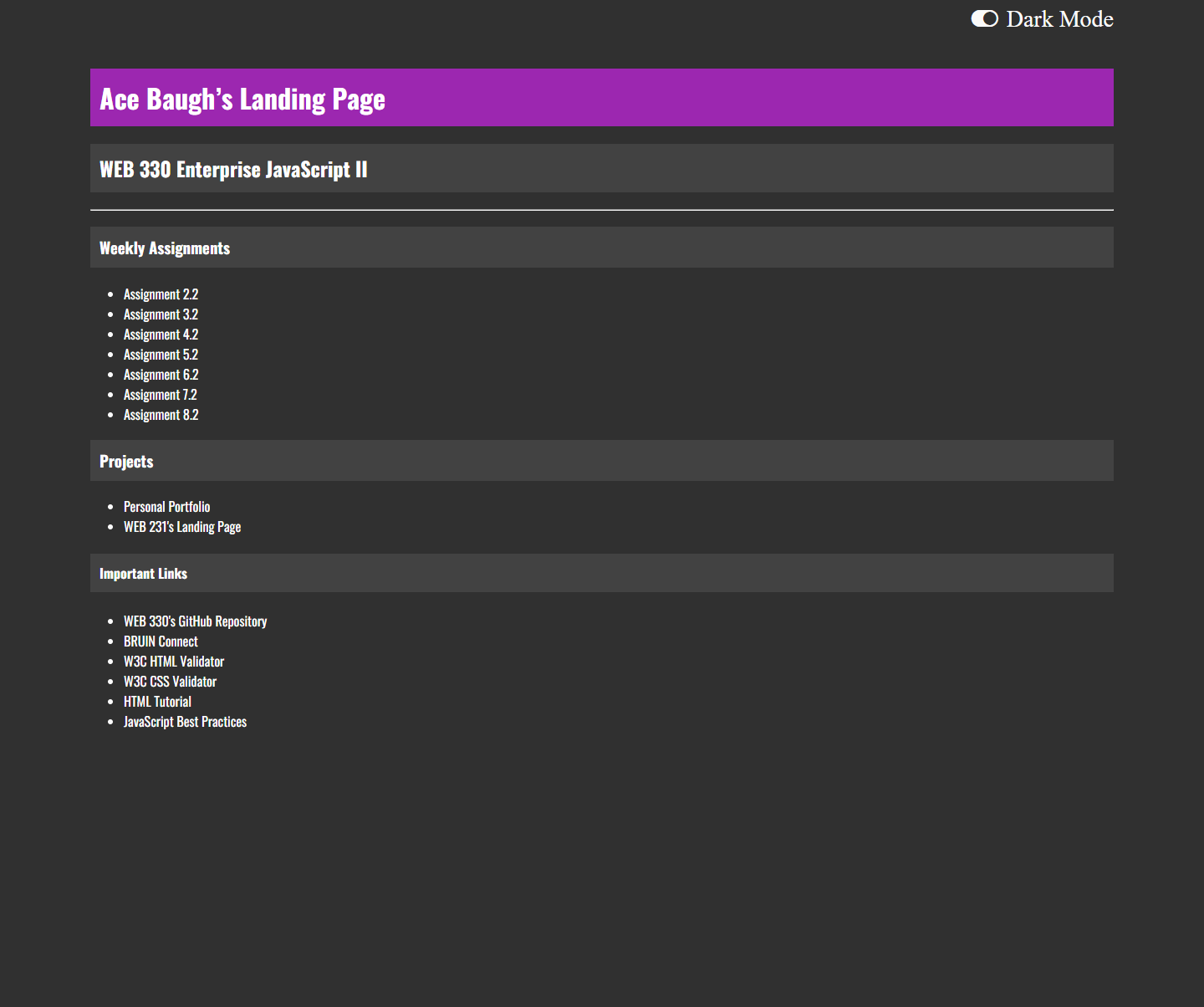Visit Assignment 6.2 page
The height and width of the screenshot is (1007, 1204).
click(161, 375)
